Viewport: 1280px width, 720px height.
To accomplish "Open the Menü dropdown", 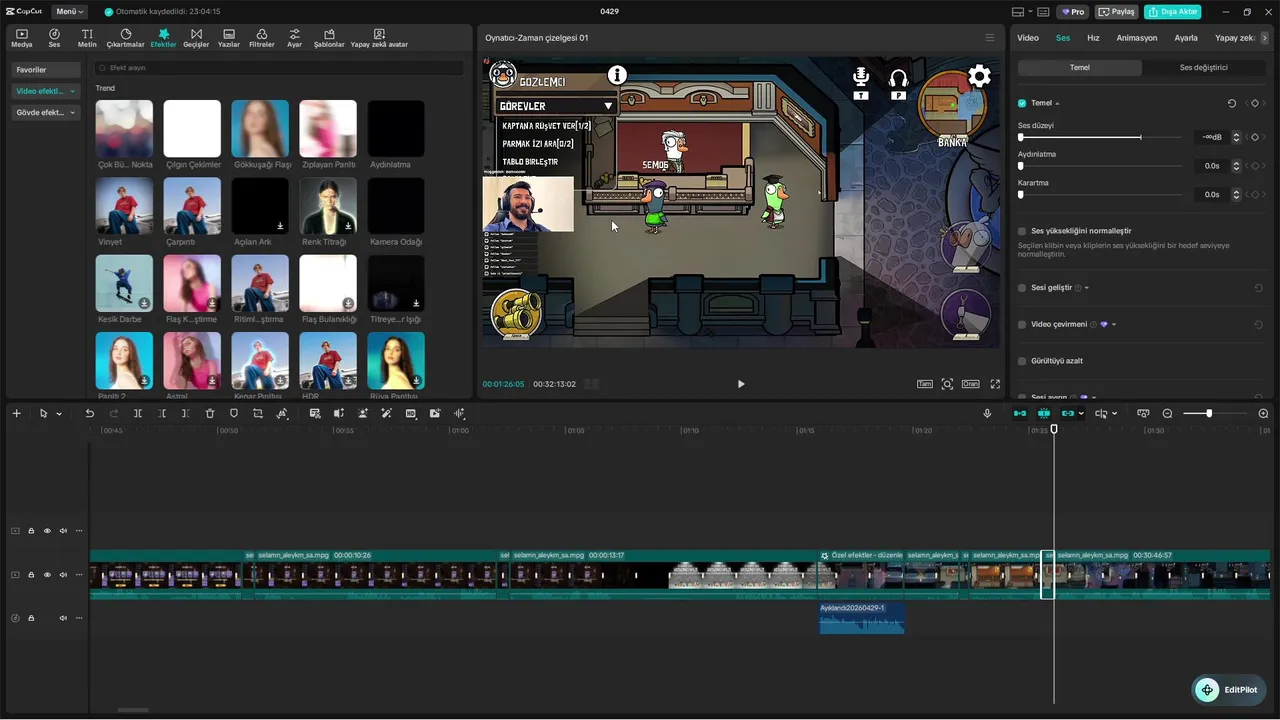I will [70, 12].
